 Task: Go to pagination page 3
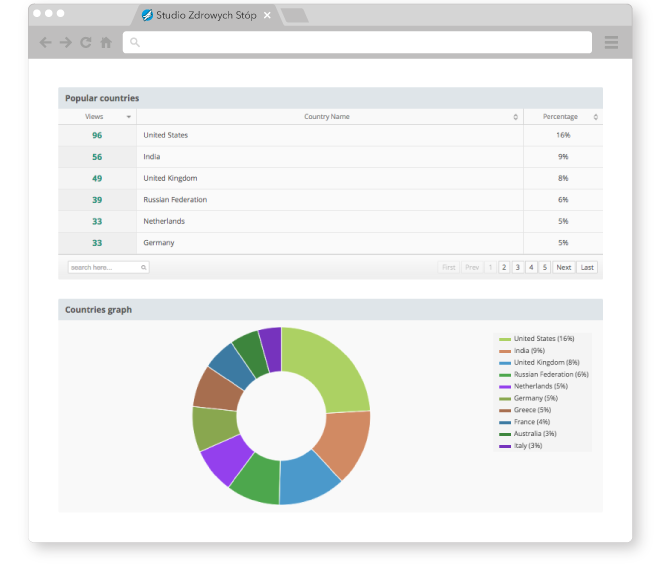click(x=518, y=267)
